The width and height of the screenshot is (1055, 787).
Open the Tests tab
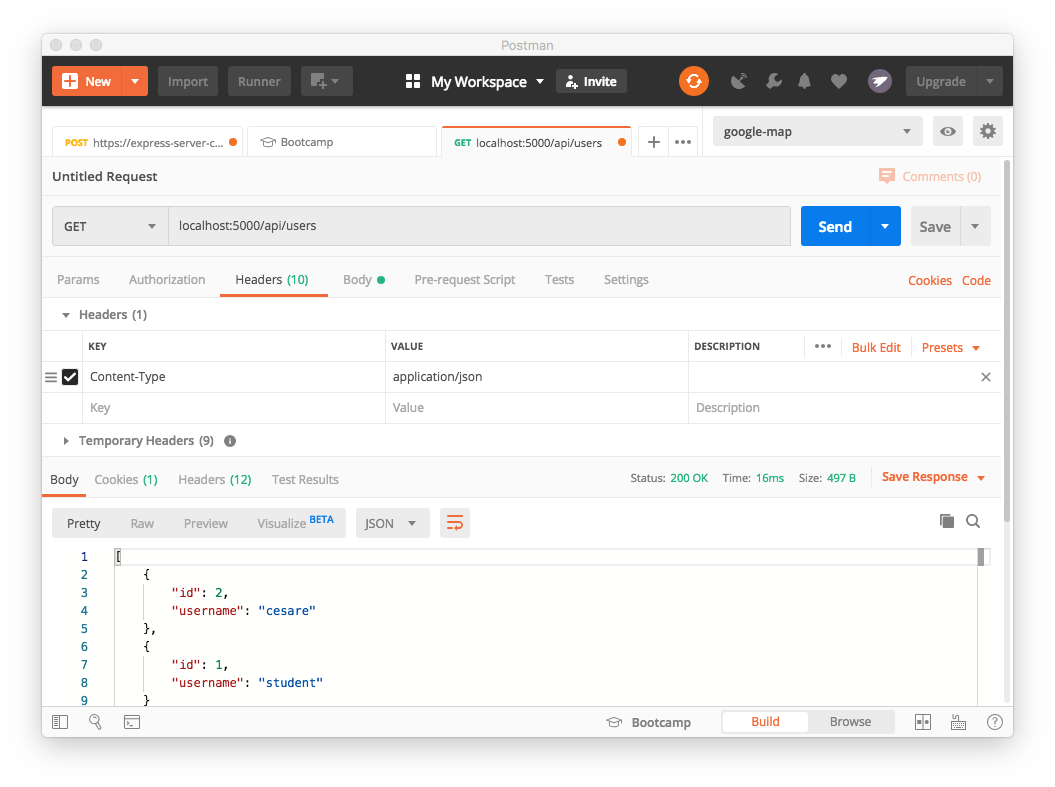coord(559,280)
